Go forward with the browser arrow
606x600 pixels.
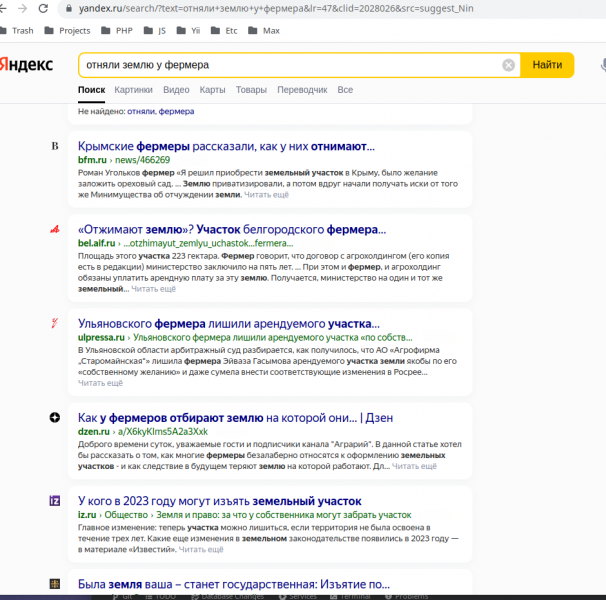(22, 9)
